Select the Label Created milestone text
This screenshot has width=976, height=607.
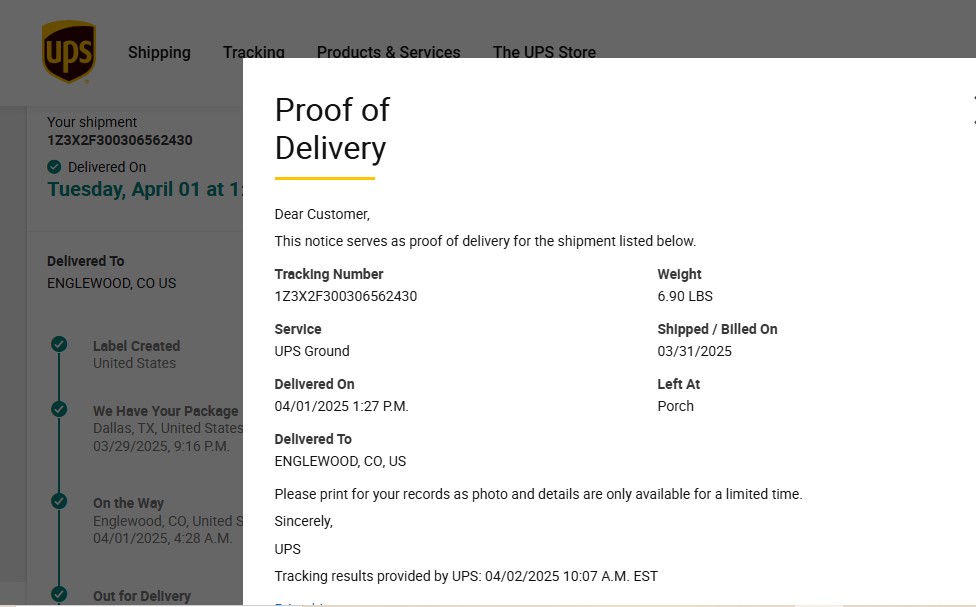(x=136, y=346)
